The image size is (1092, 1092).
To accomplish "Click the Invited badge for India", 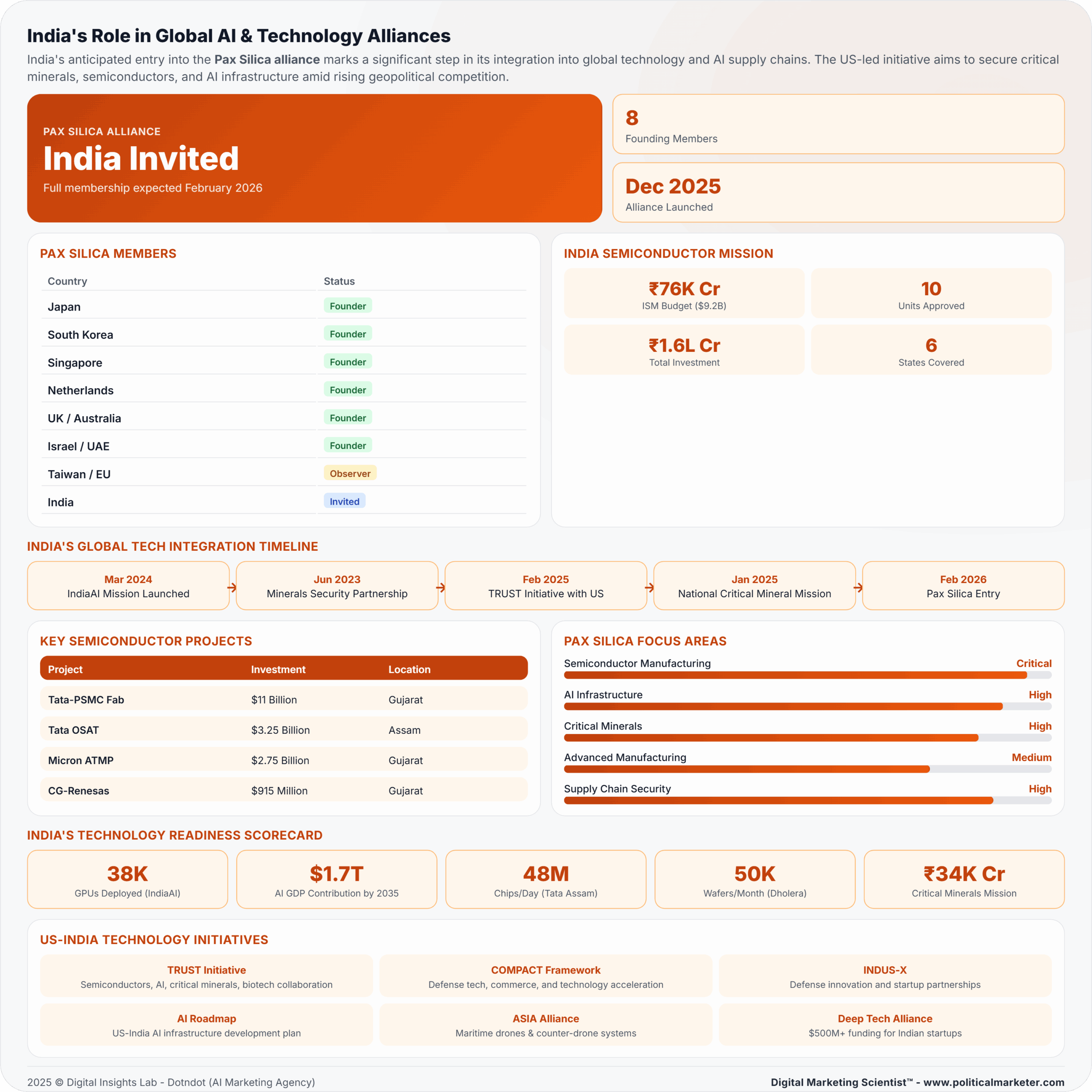I will [x=344, y=501].
